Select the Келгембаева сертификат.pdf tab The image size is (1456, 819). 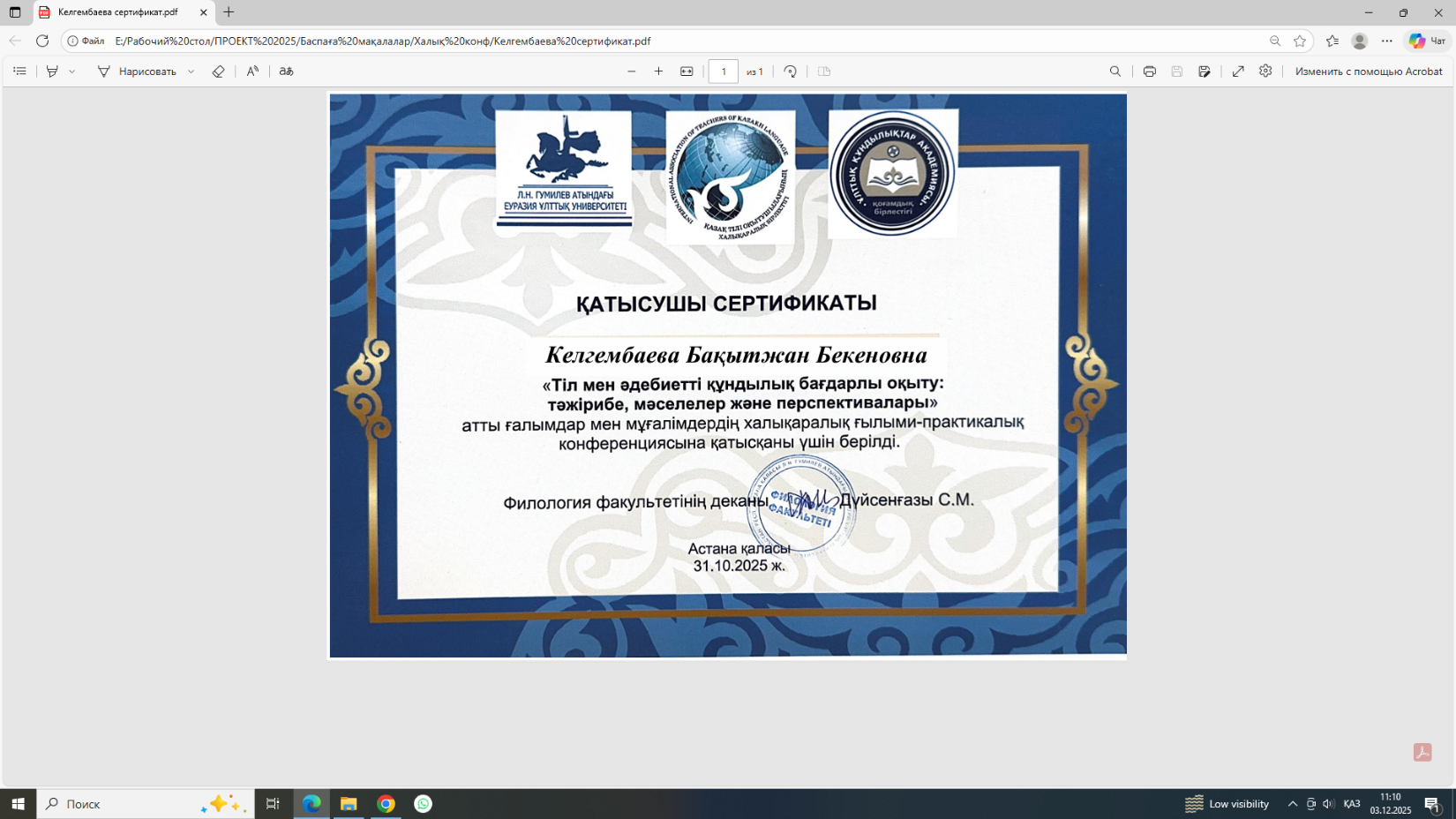pos(117,12)
